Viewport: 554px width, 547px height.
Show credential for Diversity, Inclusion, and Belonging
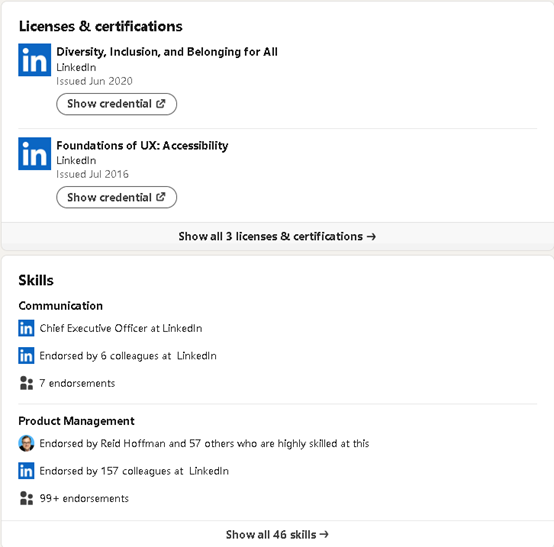(116, 104)
